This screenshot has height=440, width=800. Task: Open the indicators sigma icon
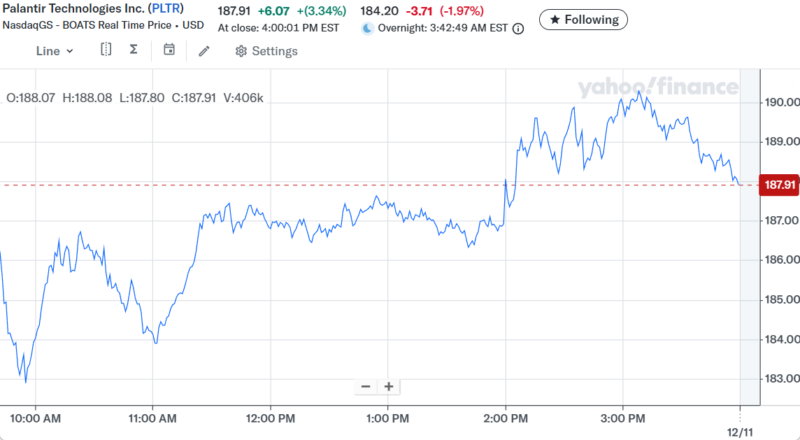tap(133, 50)
